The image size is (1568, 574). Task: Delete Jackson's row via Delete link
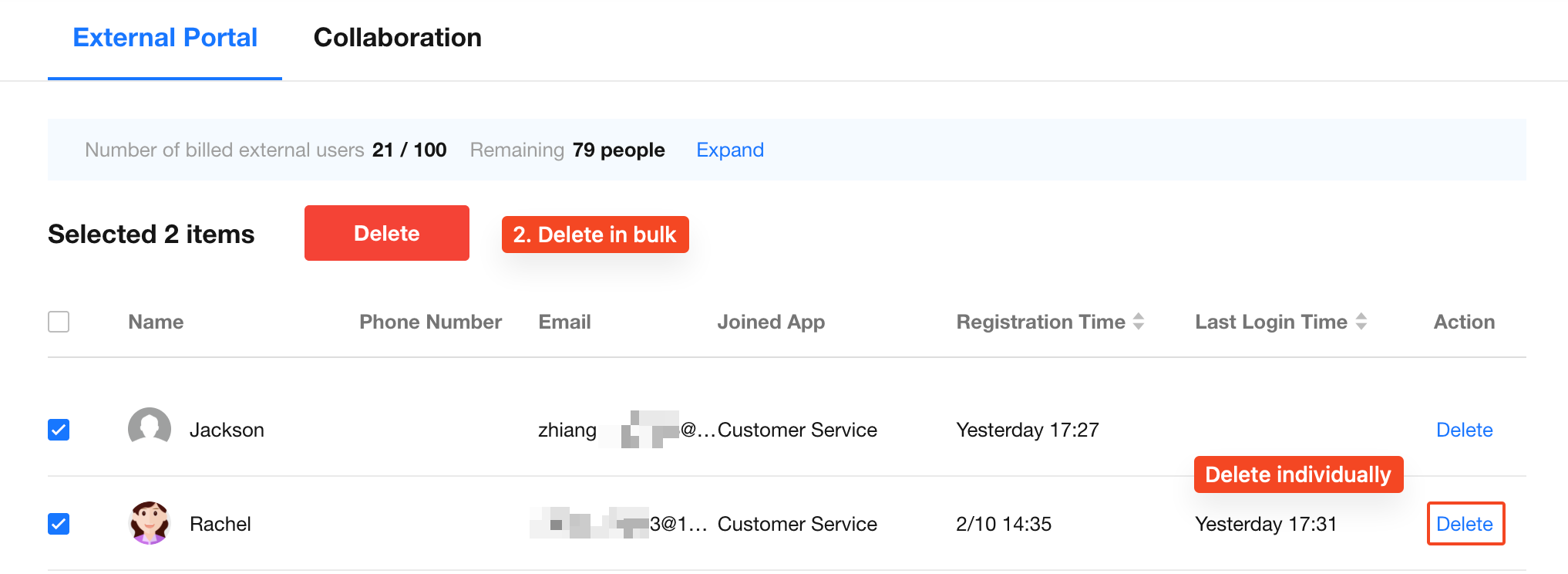click(1464, 430)
